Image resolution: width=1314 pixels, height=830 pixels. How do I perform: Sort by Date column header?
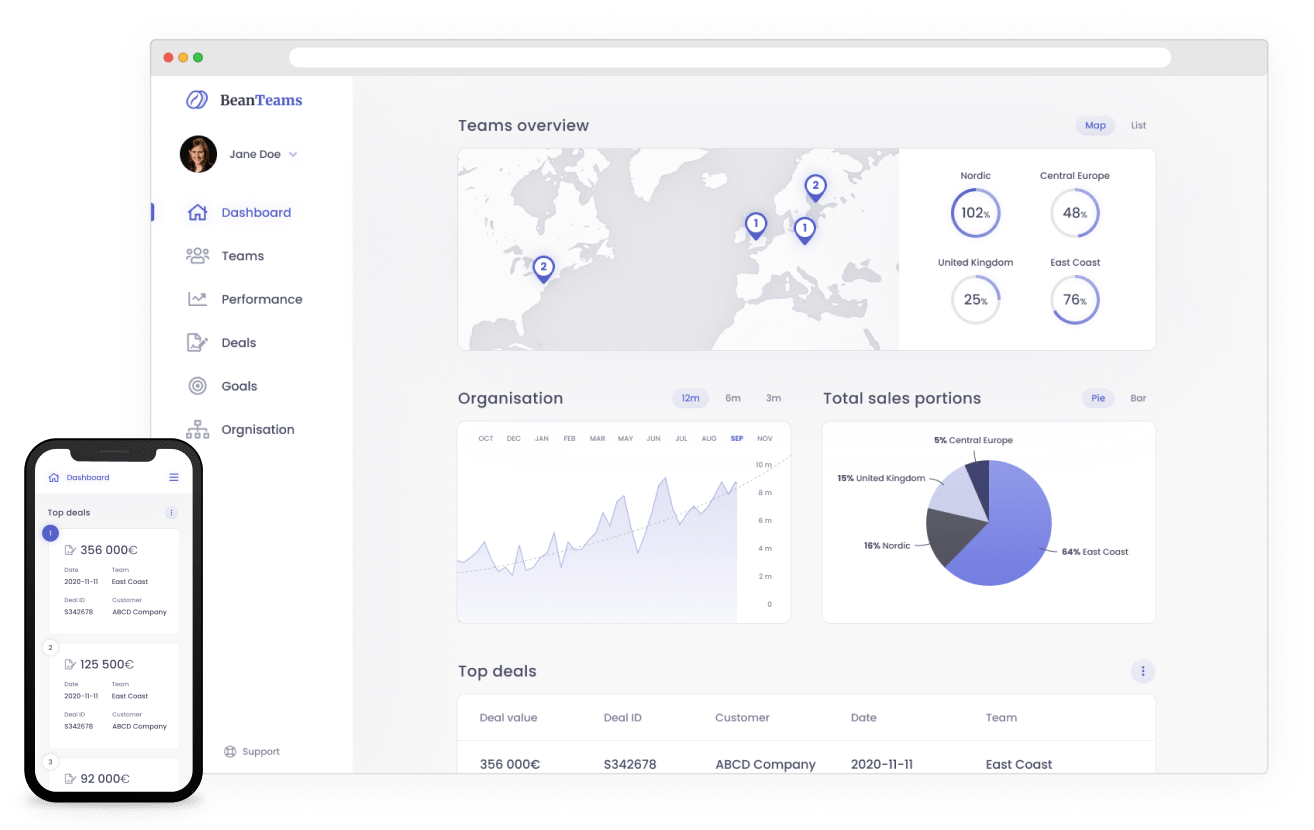[864, 717]
